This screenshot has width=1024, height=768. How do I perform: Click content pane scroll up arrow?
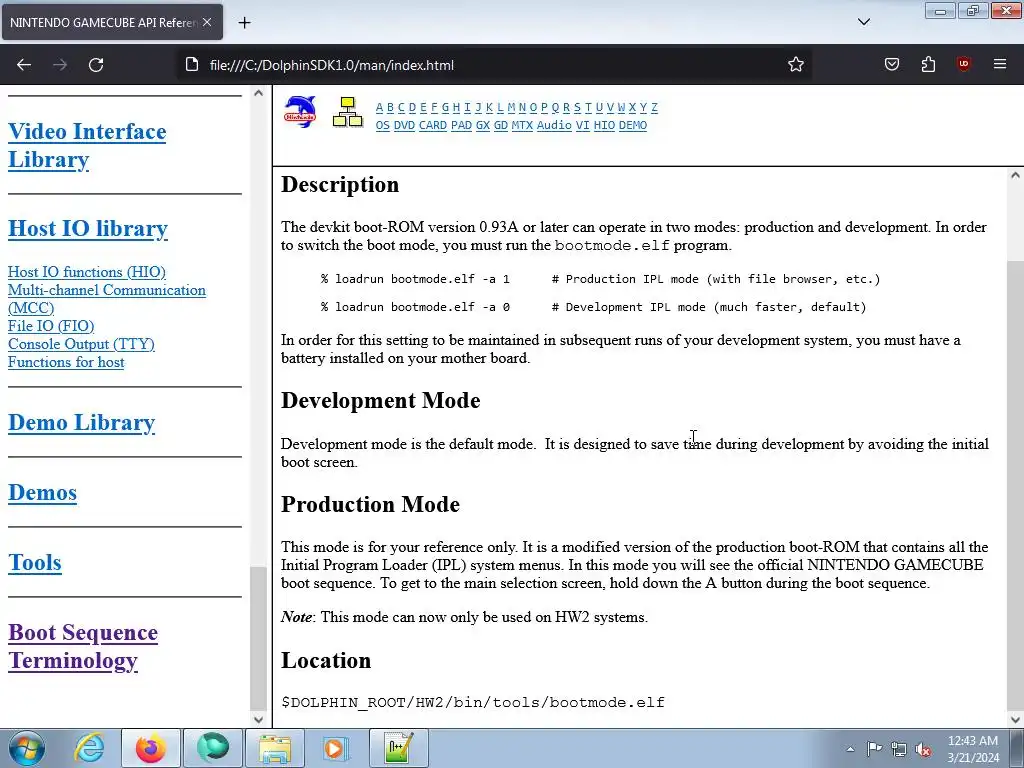click(x=1016, y=175)
